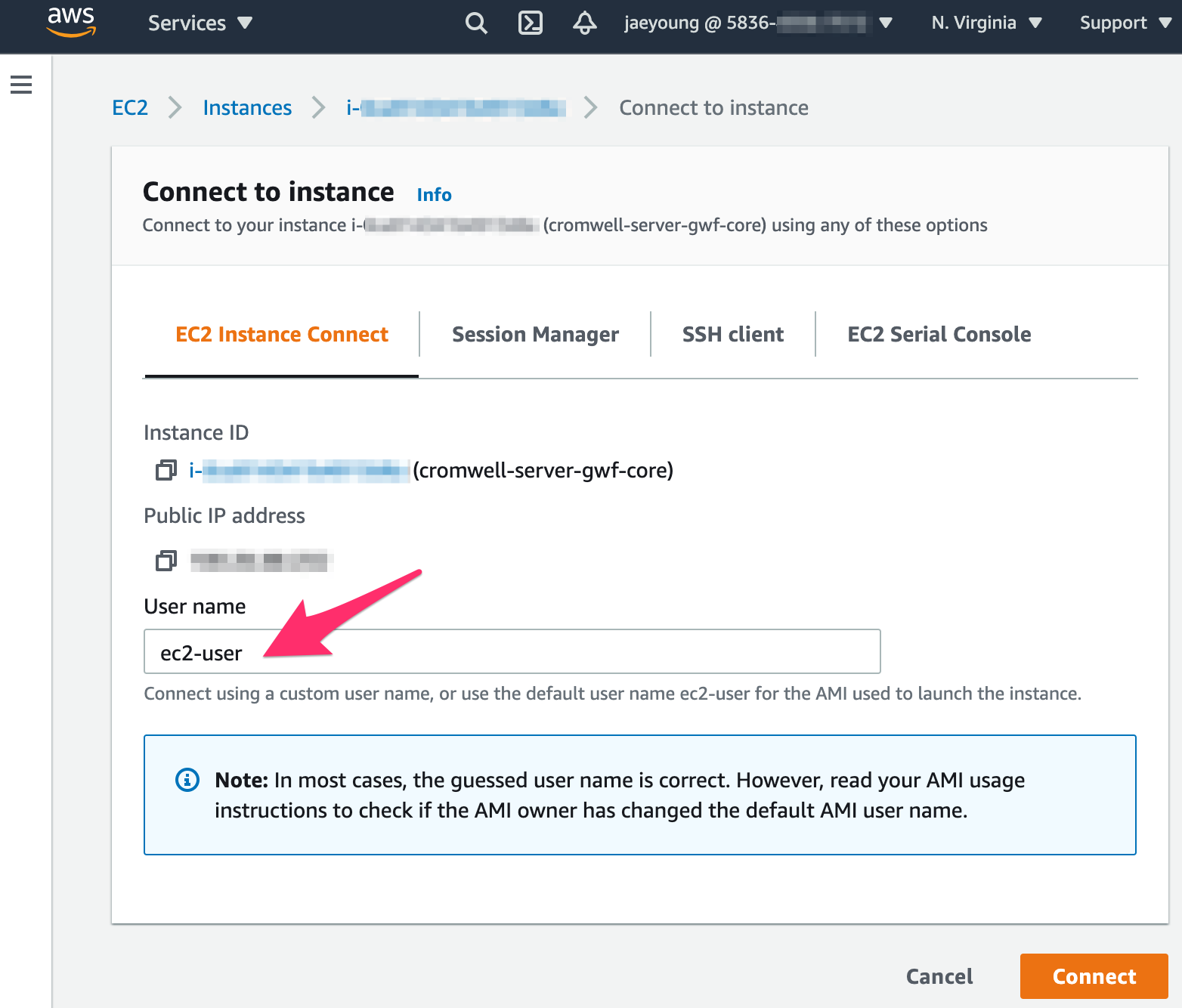This screenshot has width=1182, height=1008.
Task: Click the AWS logo home icon
Action: (x=71, y=22)
